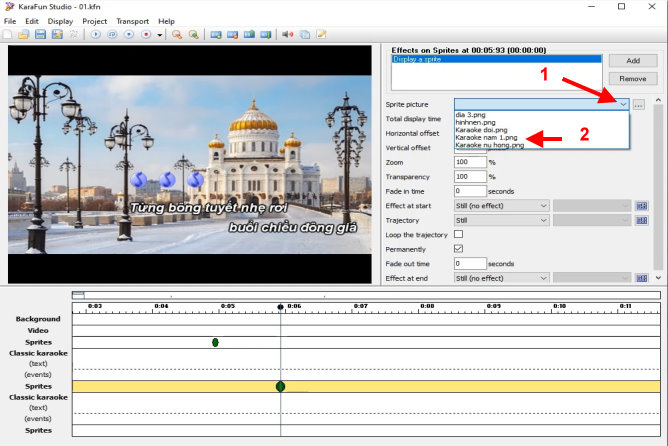
Task: Expand the Trajectory dropdown
Action: click(x=502, y=220)
